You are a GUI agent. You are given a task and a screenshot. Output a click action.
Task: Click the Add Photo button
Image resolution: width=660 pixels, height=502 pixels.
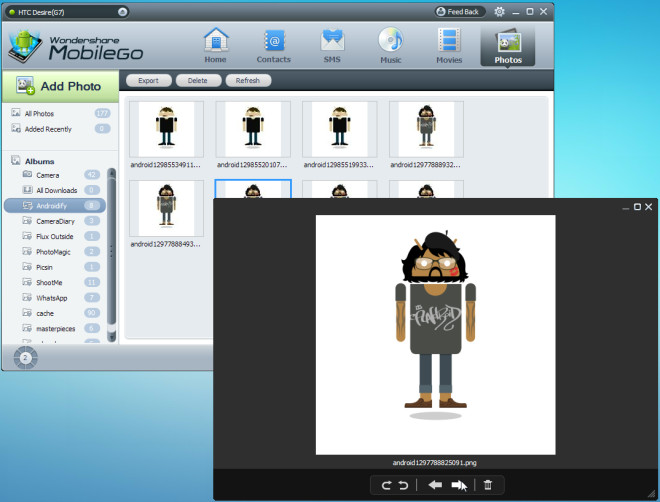coord(61,86)
